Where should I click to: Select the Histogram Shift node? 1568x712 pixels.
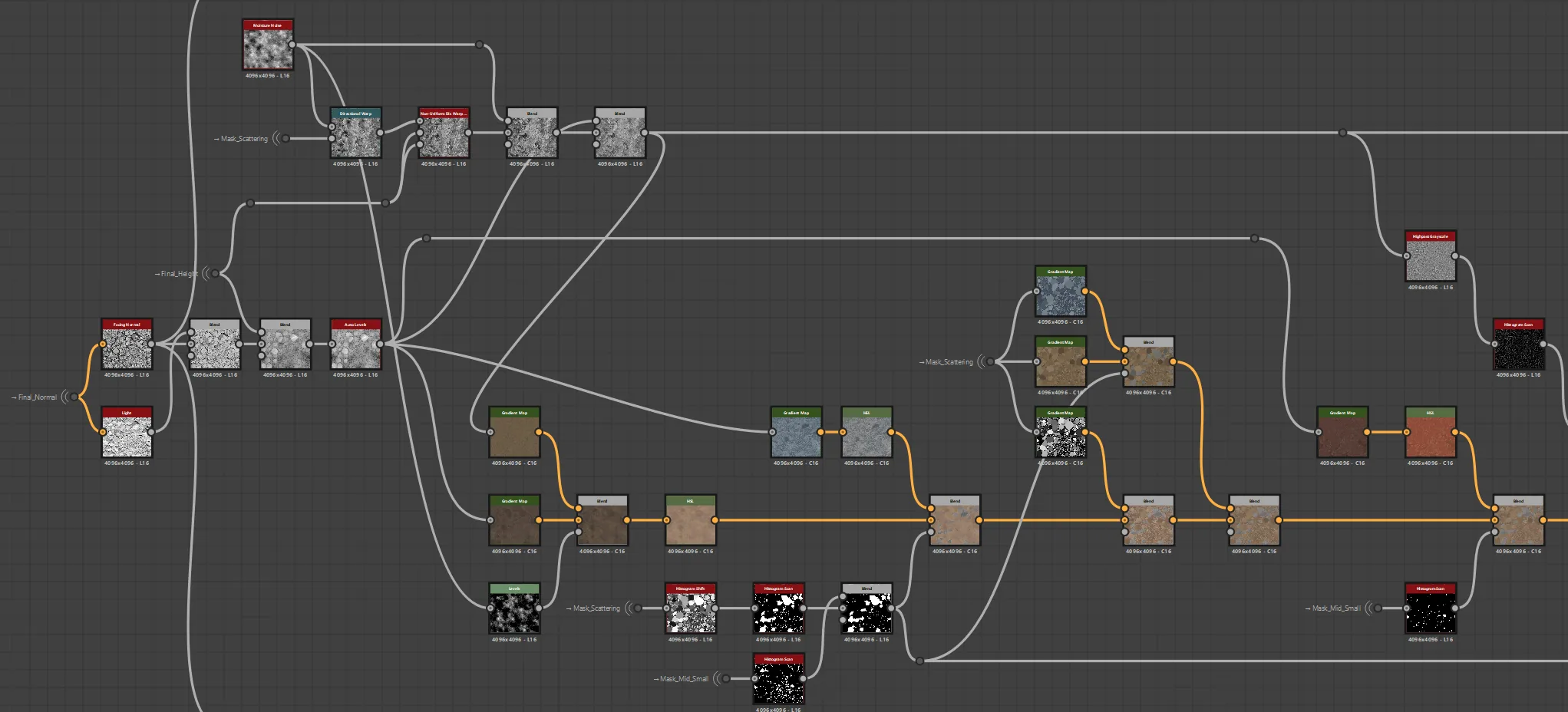pos(691,608)
